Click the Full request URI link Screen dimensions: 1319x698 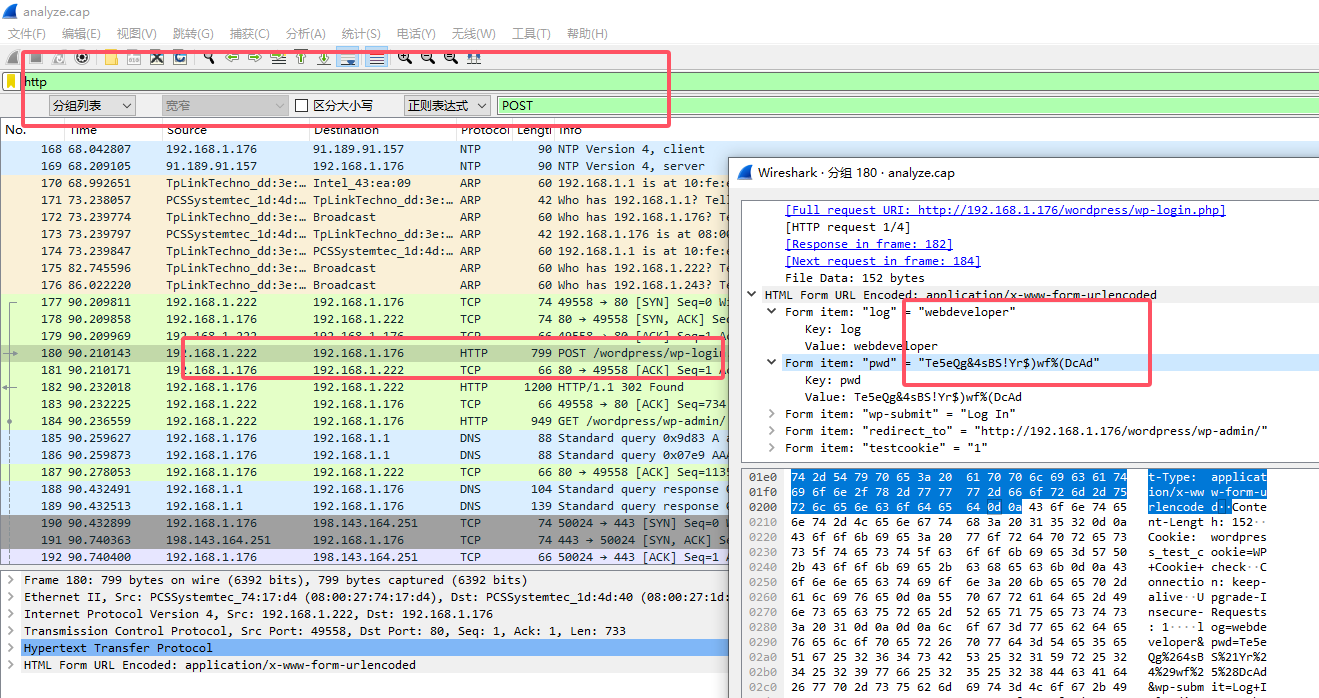[x=1004, y=210]
